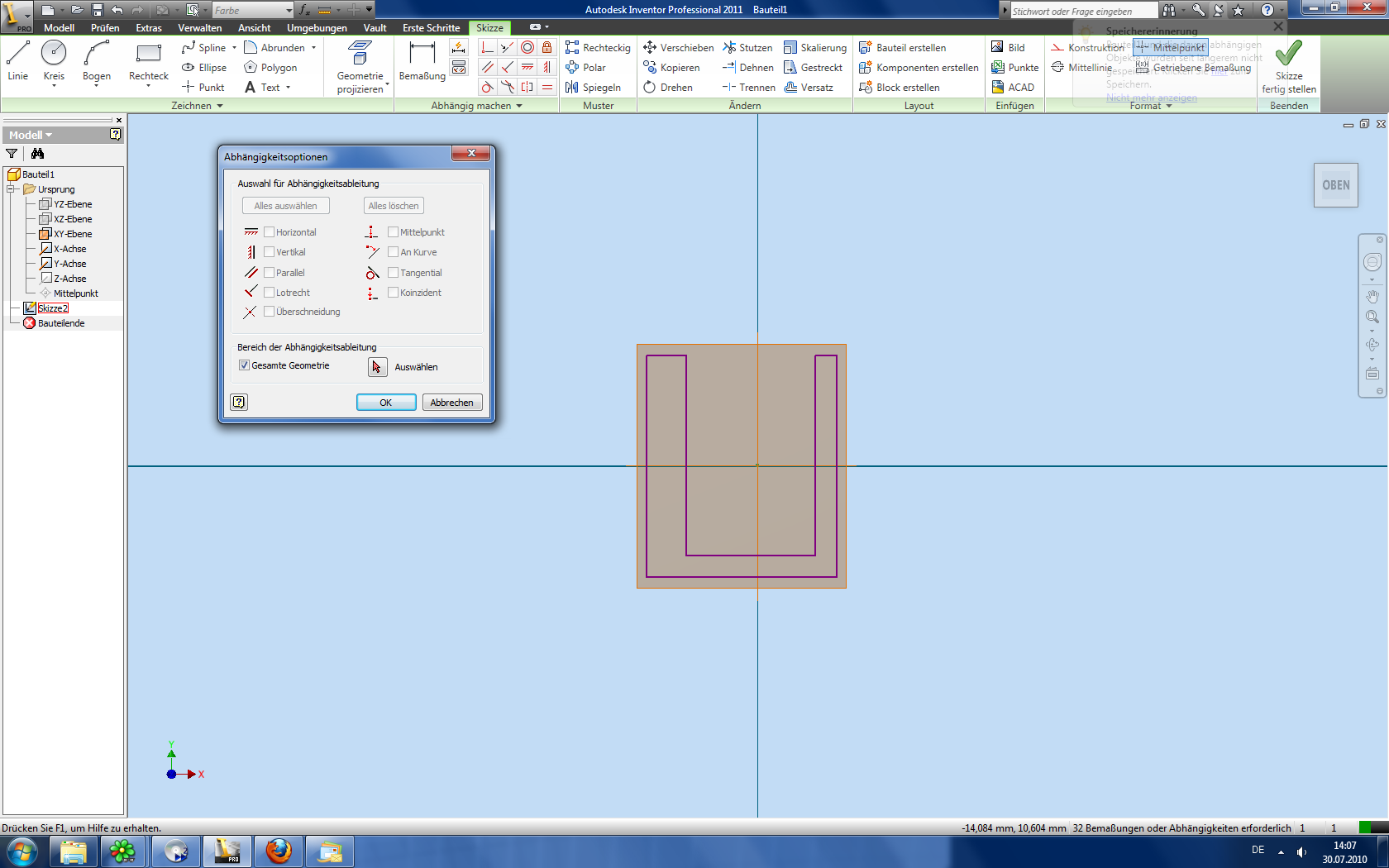Select the Kreis circle tool
Screen dimensions: 1389x868
(x=54, y=60)
